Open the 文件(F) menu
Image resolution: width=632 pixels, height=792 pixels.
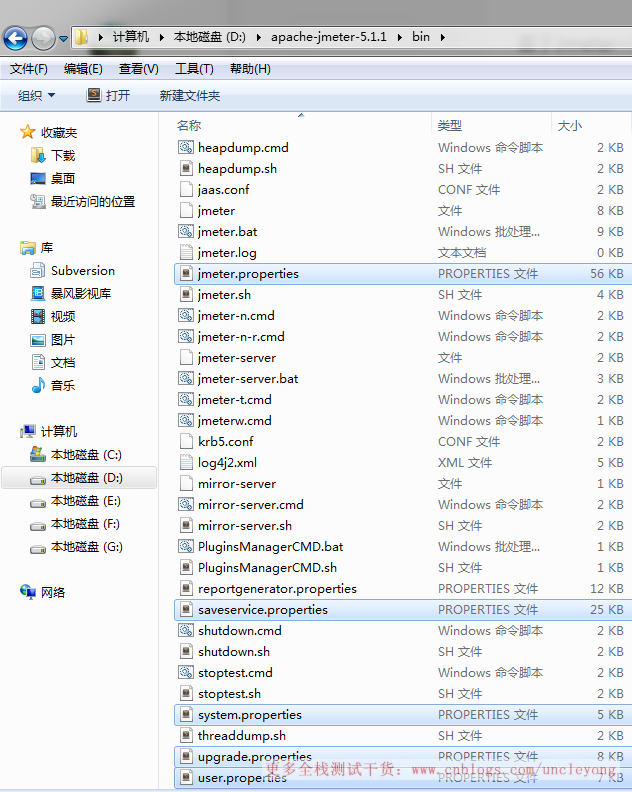29,69
